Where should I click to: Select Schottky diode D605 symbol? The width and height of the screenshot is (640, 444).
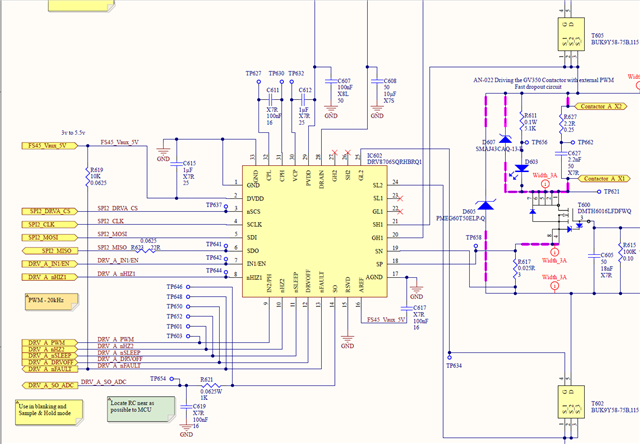[x=485, y=205]
